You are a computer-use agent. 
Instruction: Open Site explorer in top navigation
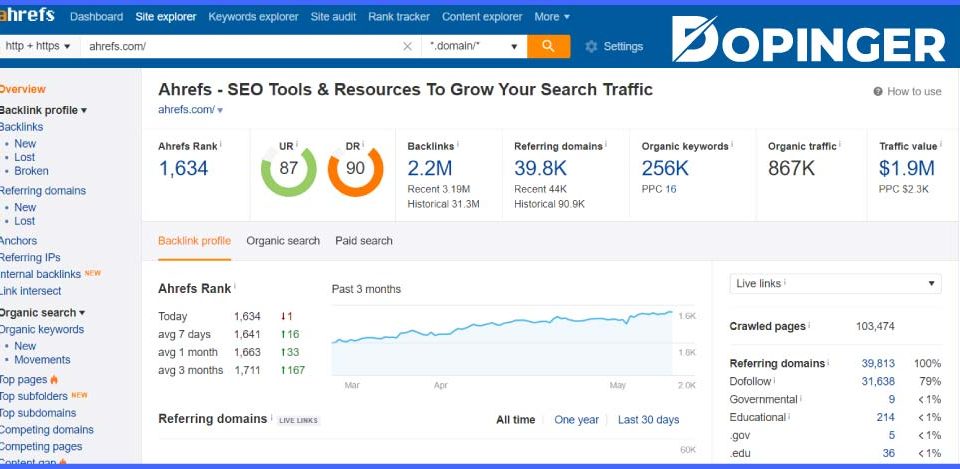[x=166, y=17]
